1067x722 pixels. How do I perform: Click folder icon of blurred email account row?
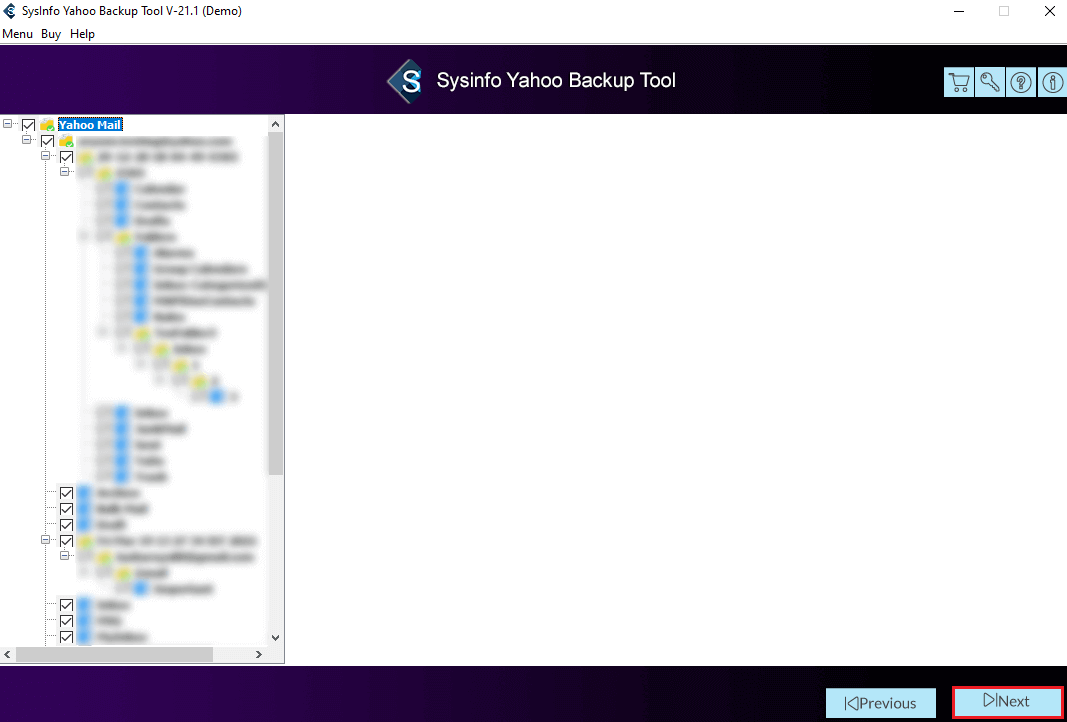[66, 141]
